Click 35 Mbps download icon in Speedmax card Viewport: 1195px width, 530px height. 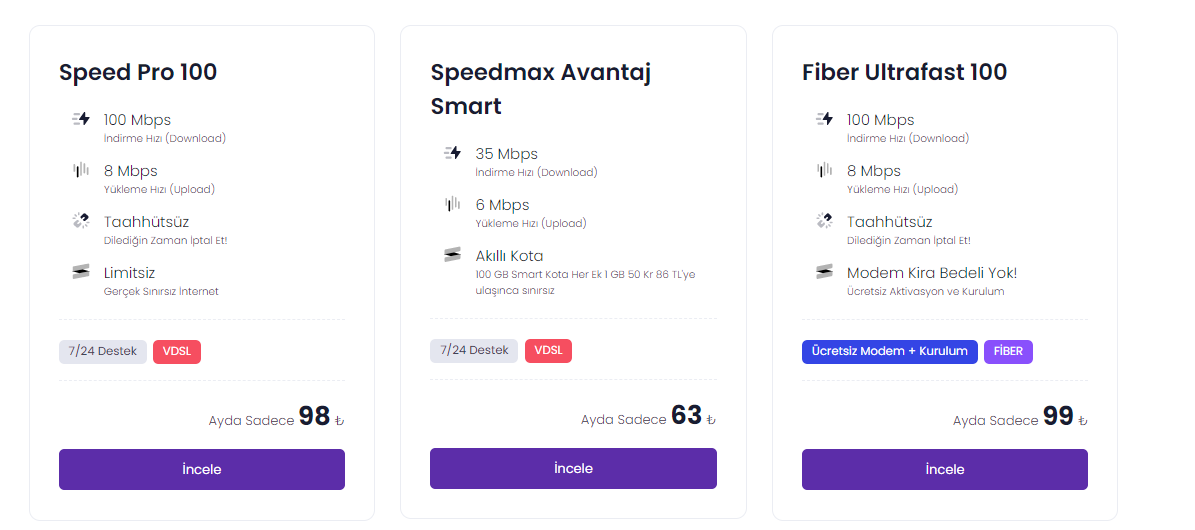(453, 153)
